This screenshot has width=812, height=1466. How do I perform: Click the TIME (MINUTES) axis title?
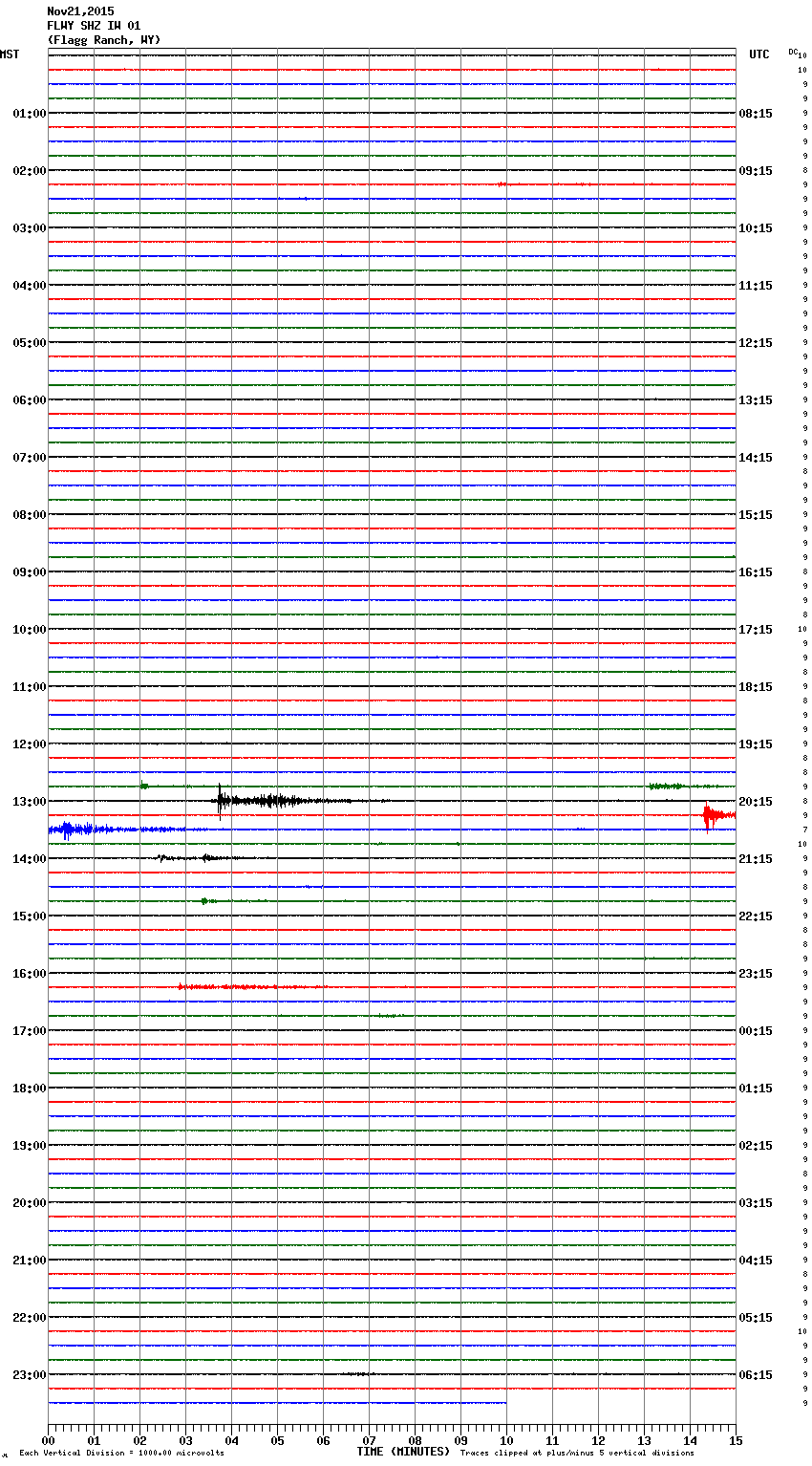tap(403, 1452)
